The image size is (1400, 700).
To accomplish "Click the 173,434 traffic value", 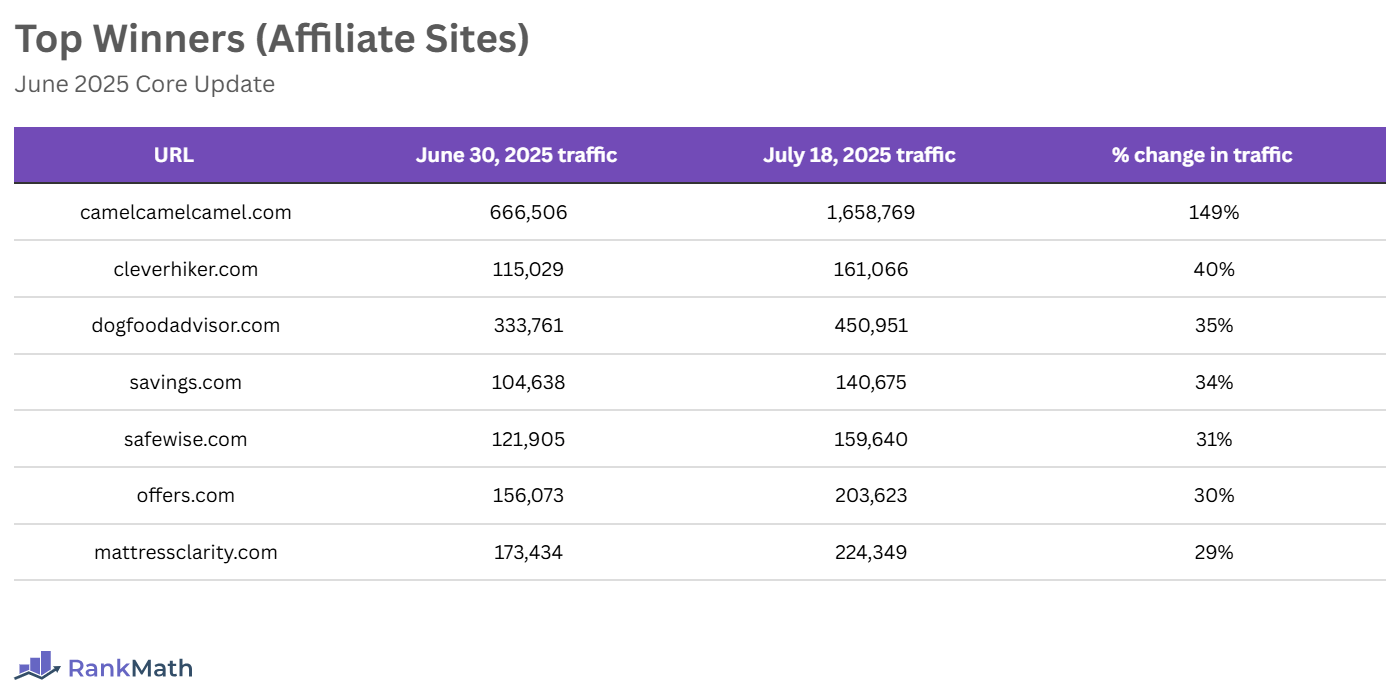I will tap(529, 552).
